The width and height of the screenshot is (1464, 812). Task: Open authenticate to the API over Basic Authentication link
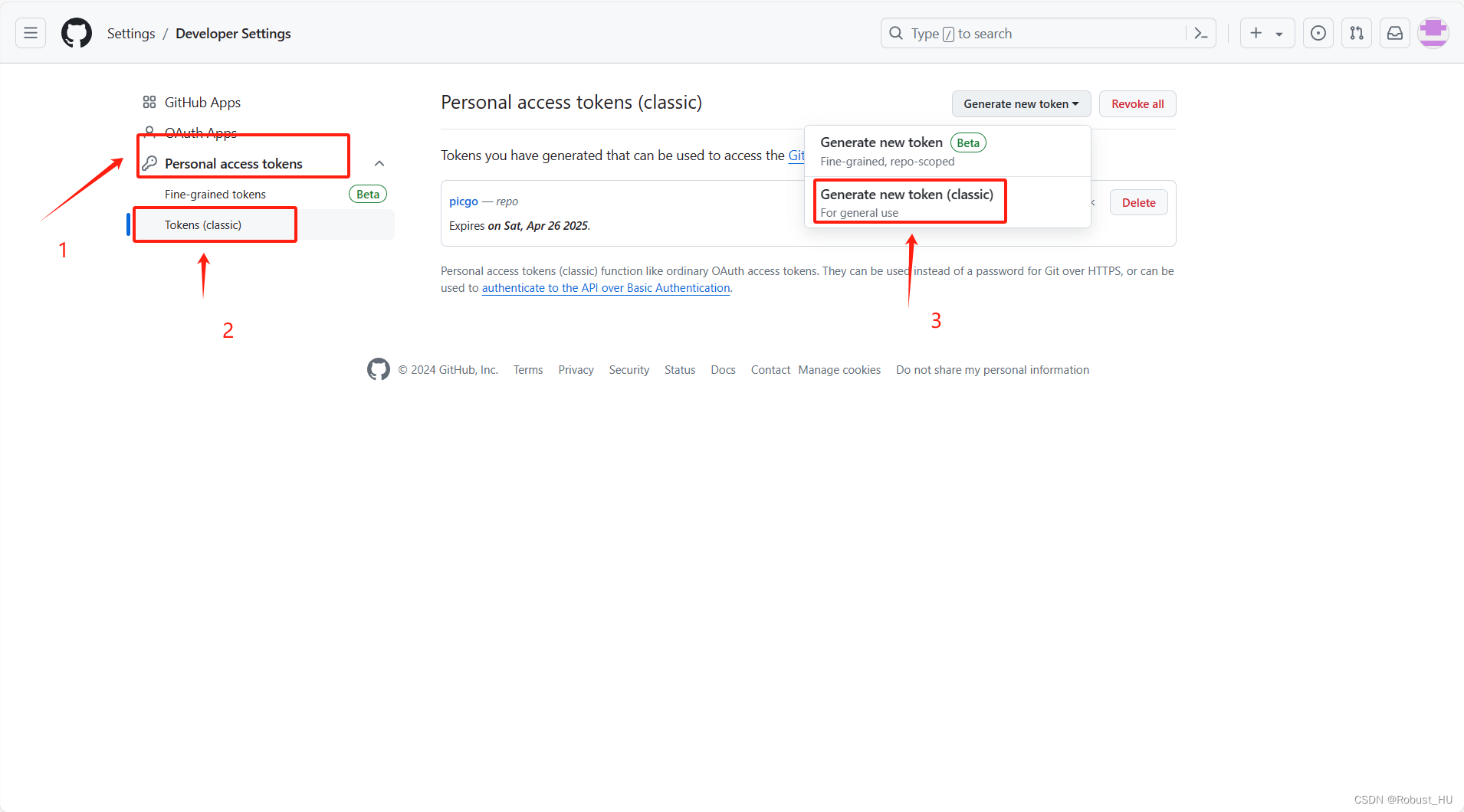click(606, 288)
